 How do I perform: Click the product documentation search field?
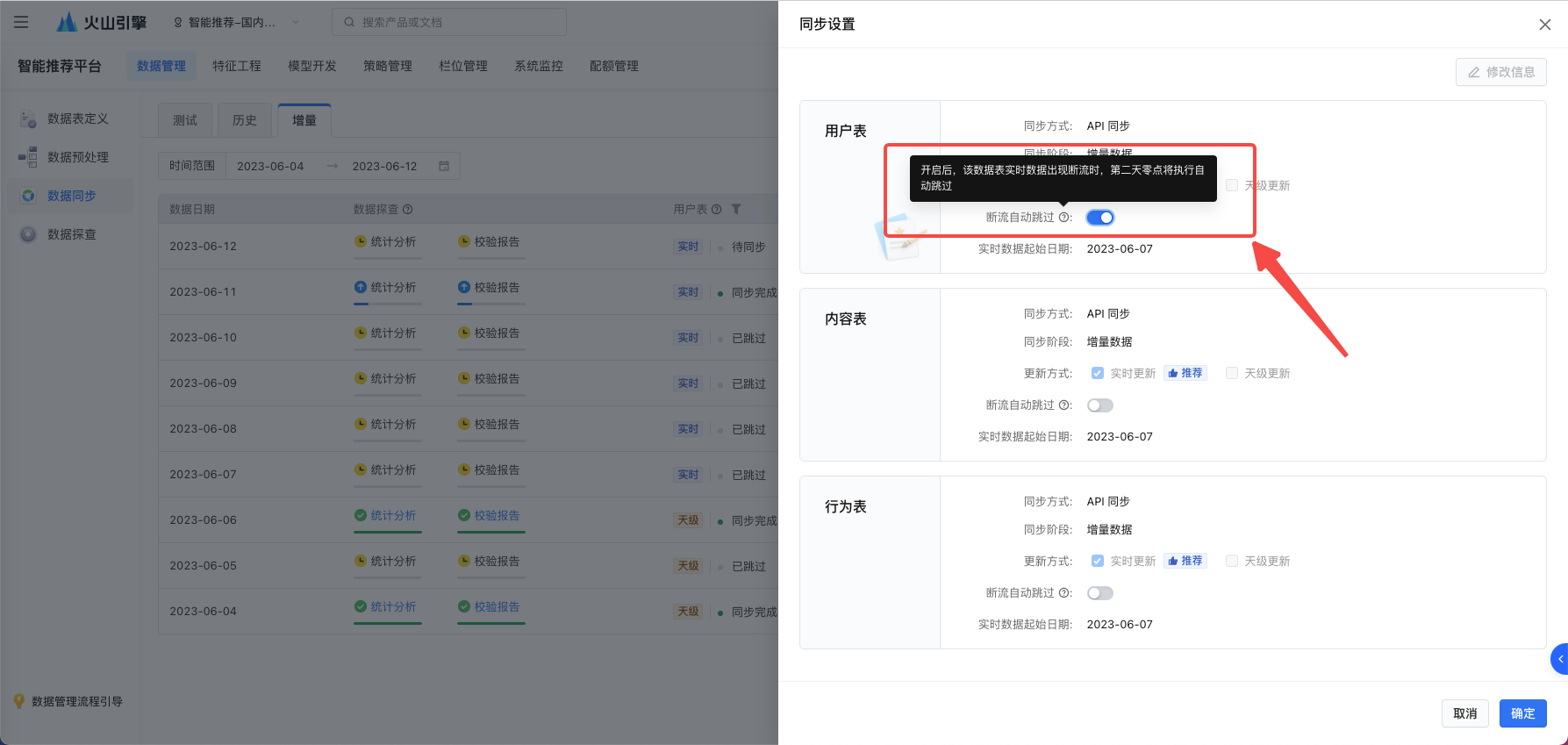(449, 22)
